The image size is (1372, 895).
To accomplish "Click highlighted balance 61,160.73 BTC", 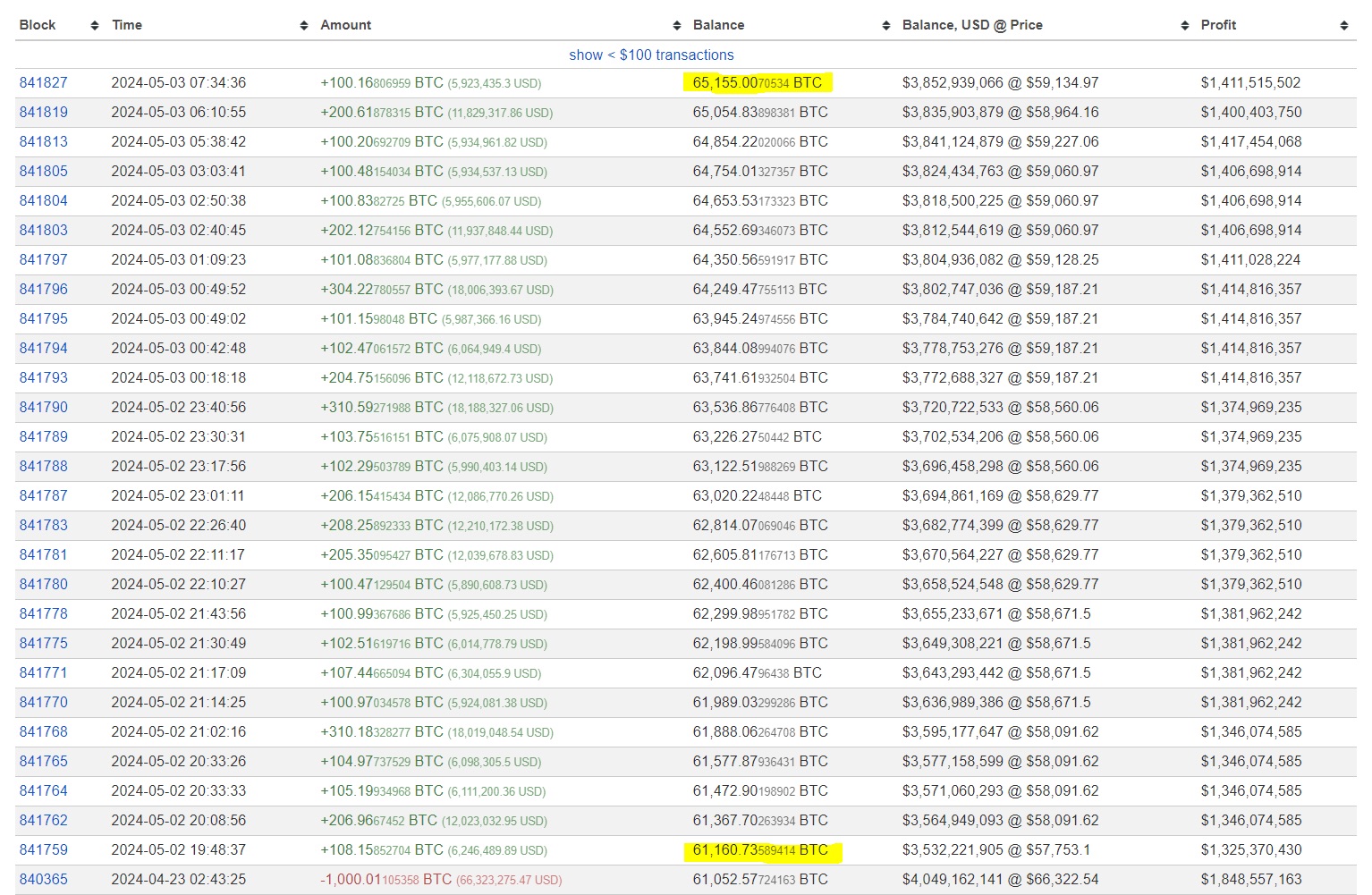I will [760, 849].
